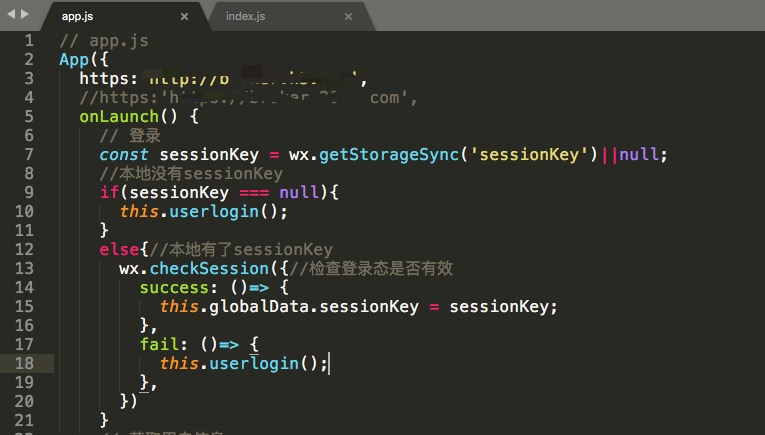This screenshot has width=765, height=435.
Task: Click the 'fail' callback key
Action: point(159,345)
